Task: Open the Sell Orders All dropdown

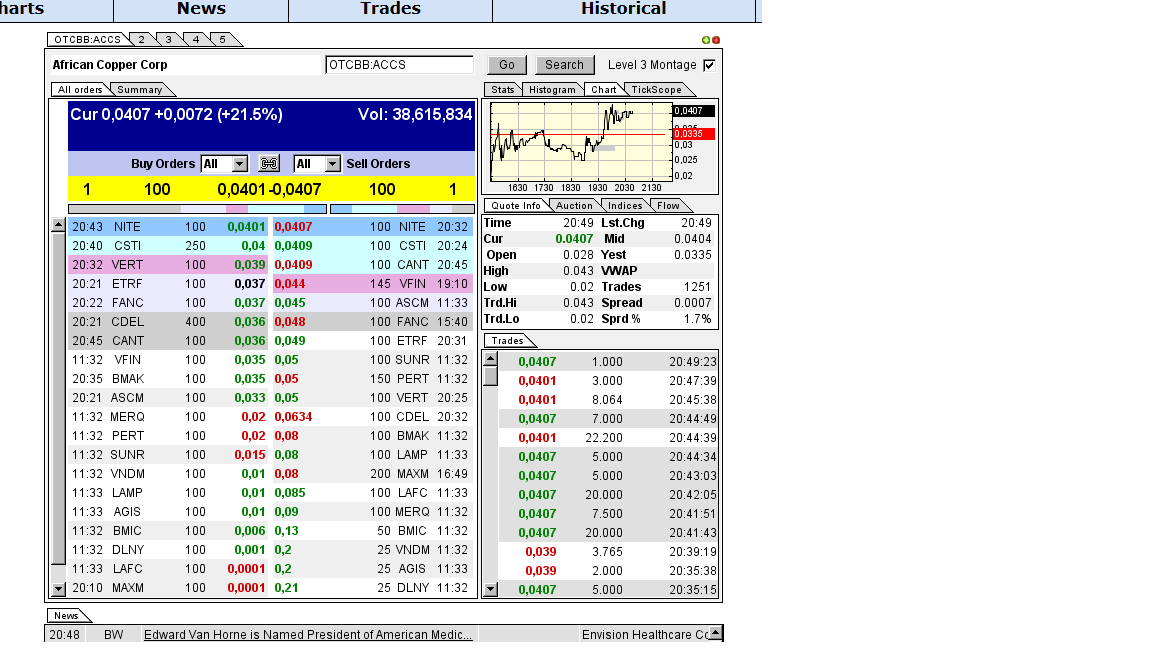Action: (x=317, y=164)
